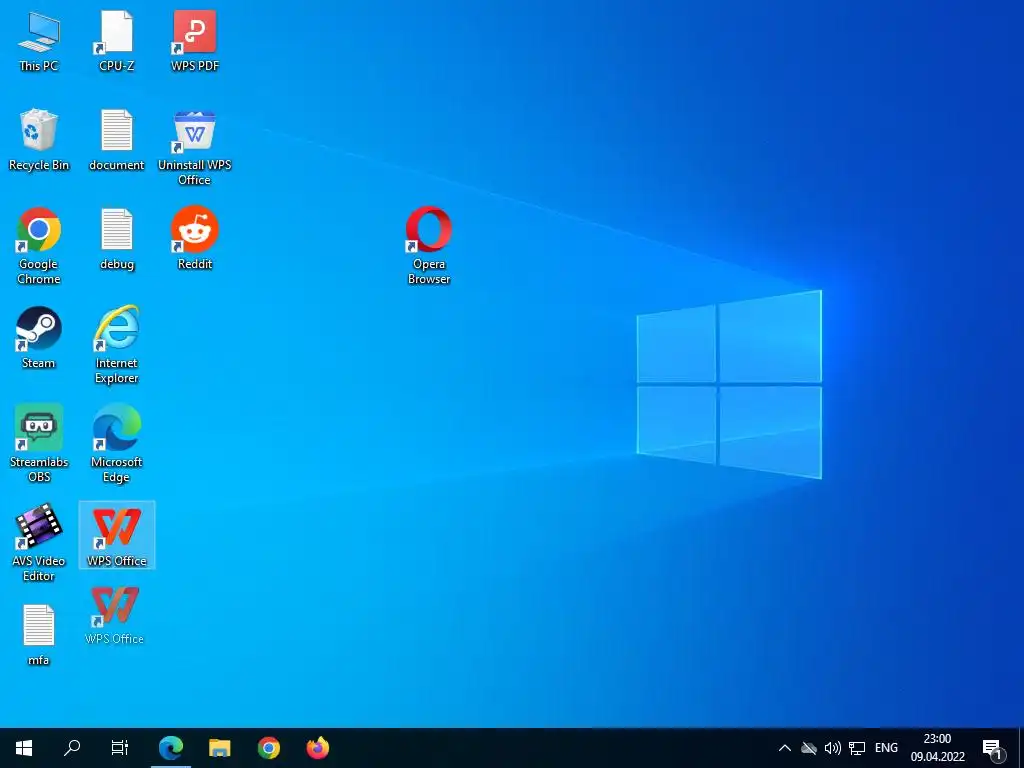Viewport: 1024px width, 768px height.
Task: Open the clock and calendar flyout
Action: [x=937, y=748]
